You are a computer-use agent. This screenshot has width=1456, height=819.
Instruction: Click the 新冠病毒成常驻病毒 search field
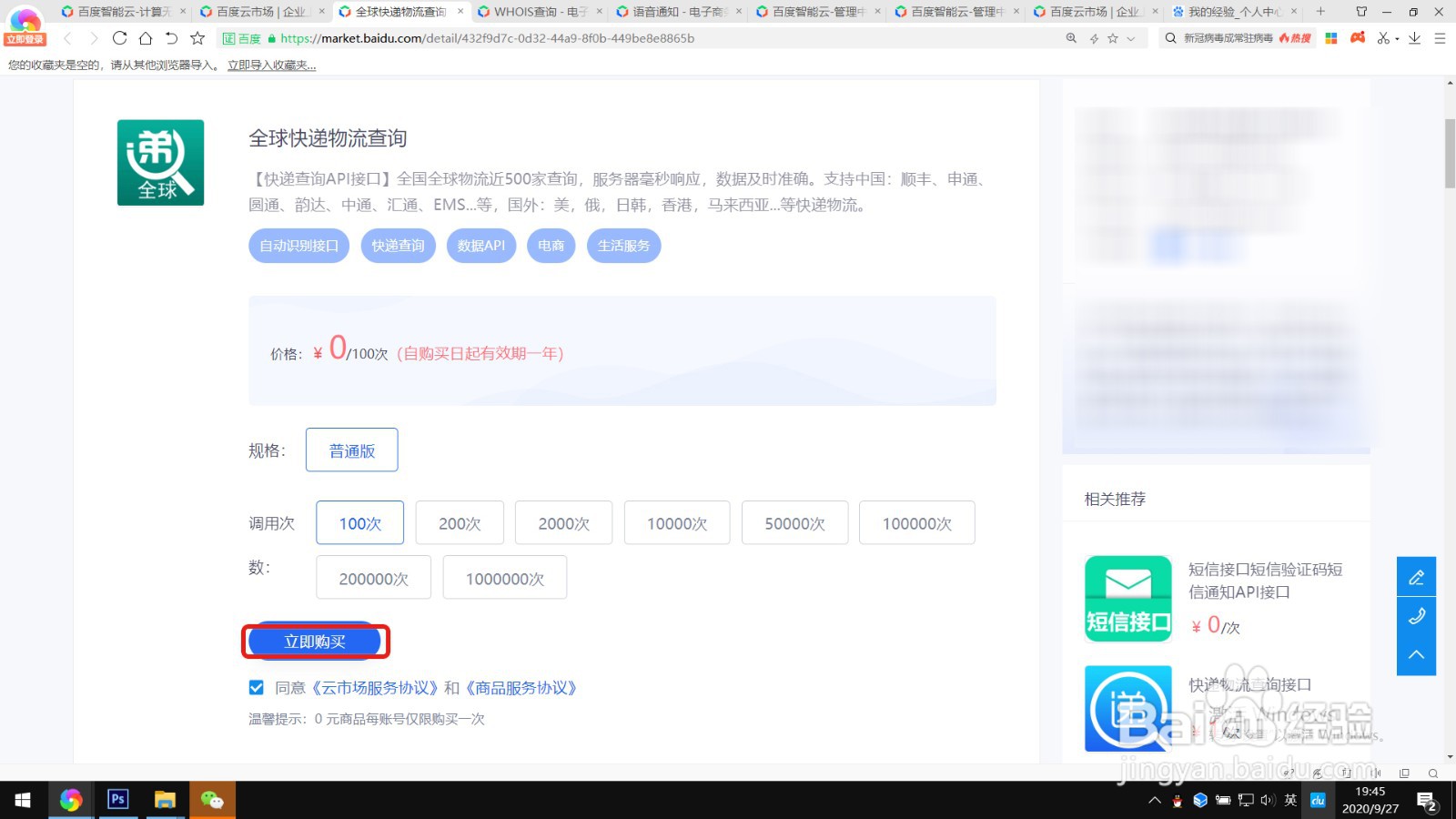[1228, 38]
